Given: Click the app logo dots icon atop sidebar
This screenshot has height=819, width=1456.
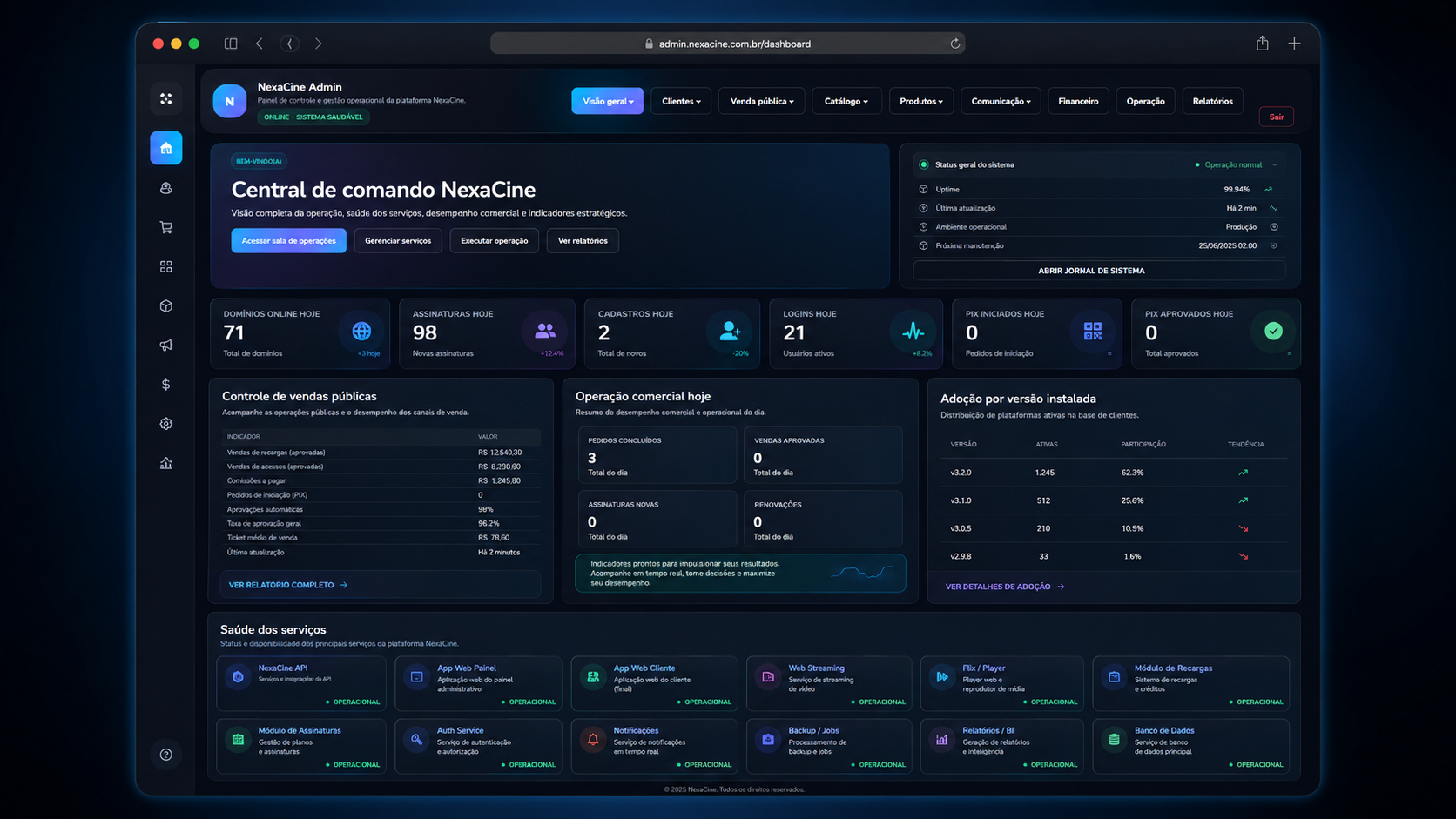Looking at the screenshot, I should coord(165,98).
